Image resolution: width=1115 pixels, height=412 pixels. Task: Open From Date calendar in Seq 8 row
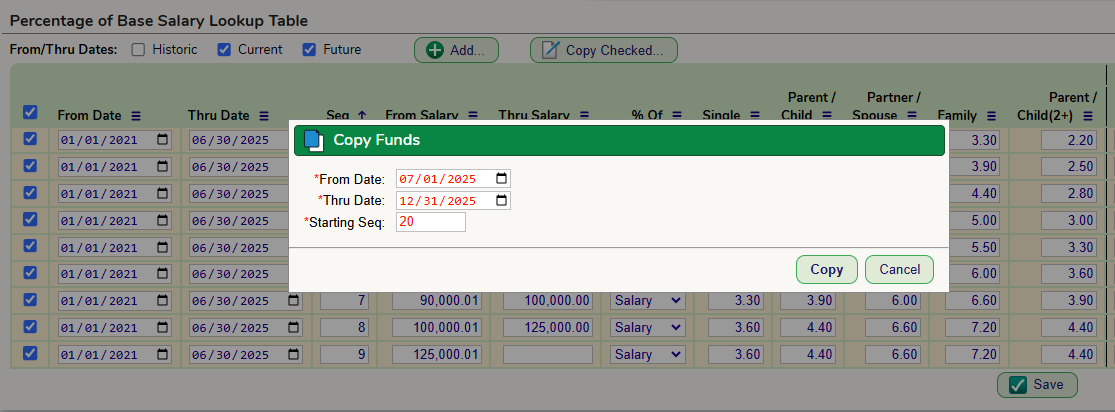tap(163, 328)
